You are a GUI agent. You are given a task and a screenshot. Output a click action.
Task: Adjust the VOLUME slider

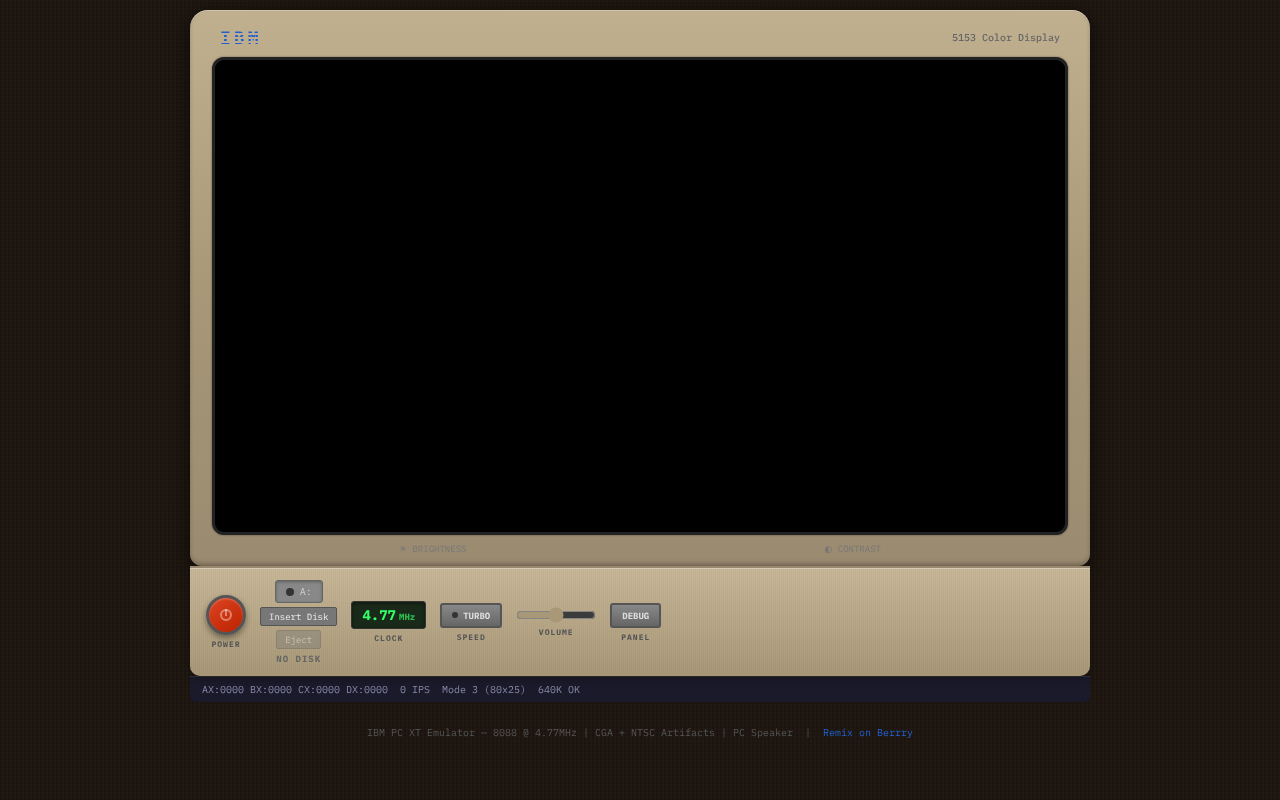pos(555,614)
